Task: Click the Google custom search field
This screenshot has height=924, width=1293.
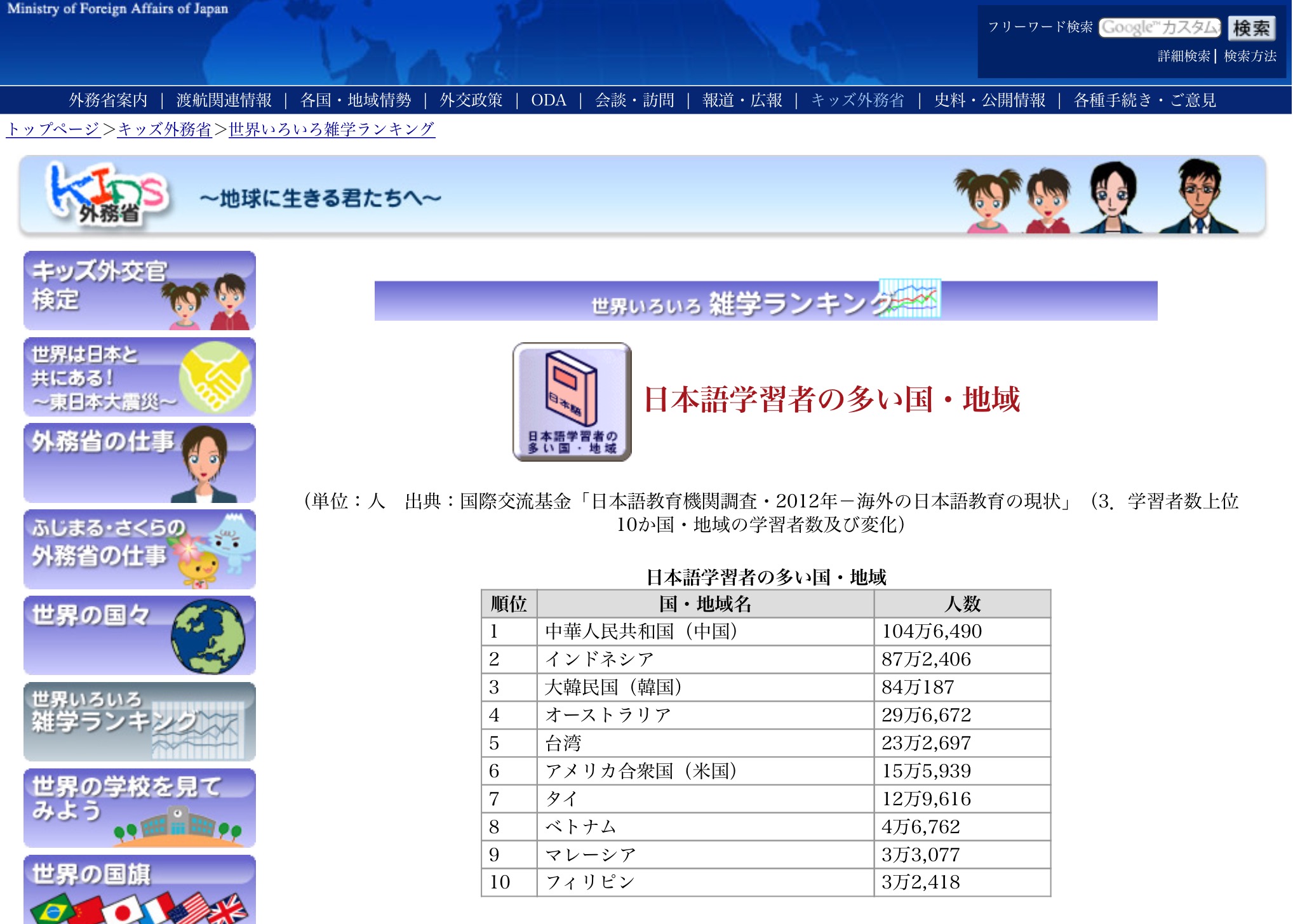Action: pyautogui.click(x=1160, y=27)
